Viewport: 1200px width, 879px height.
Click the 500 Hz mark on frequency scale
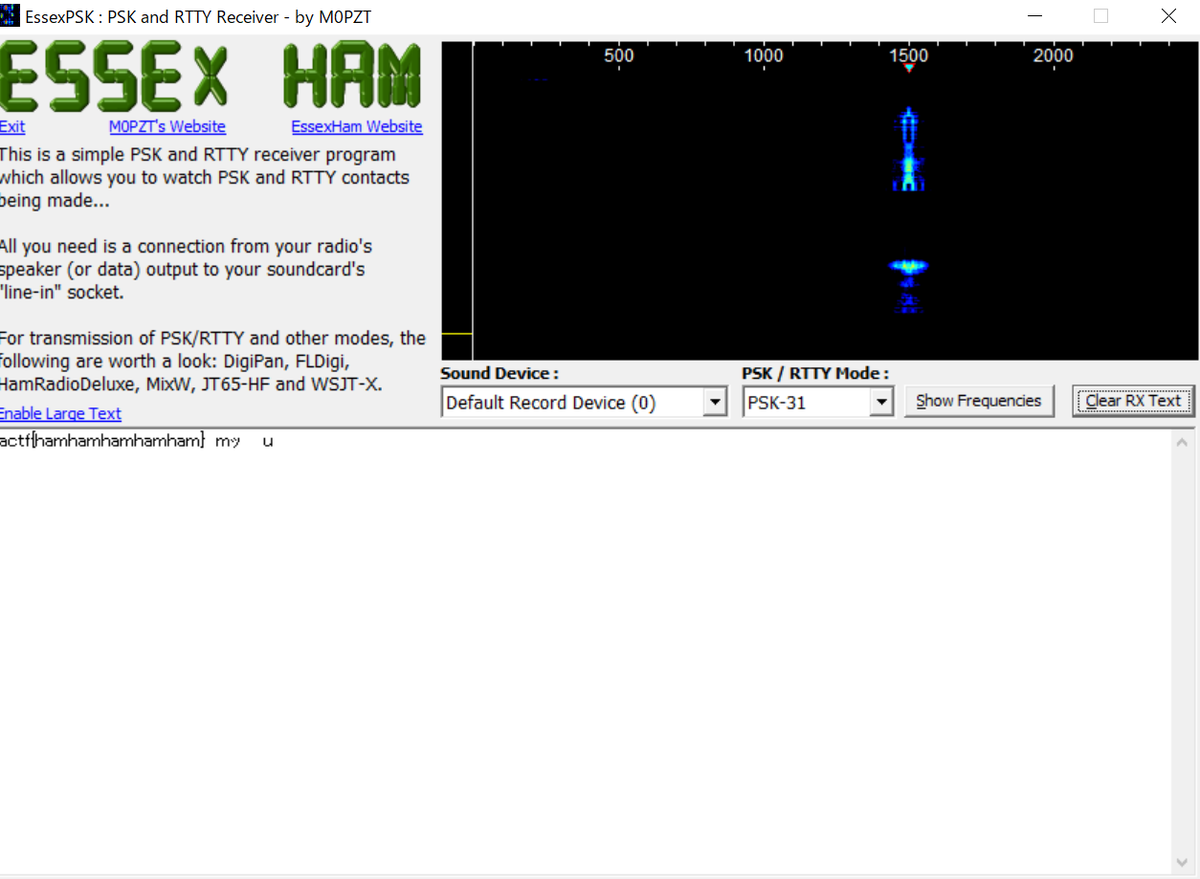619,56
